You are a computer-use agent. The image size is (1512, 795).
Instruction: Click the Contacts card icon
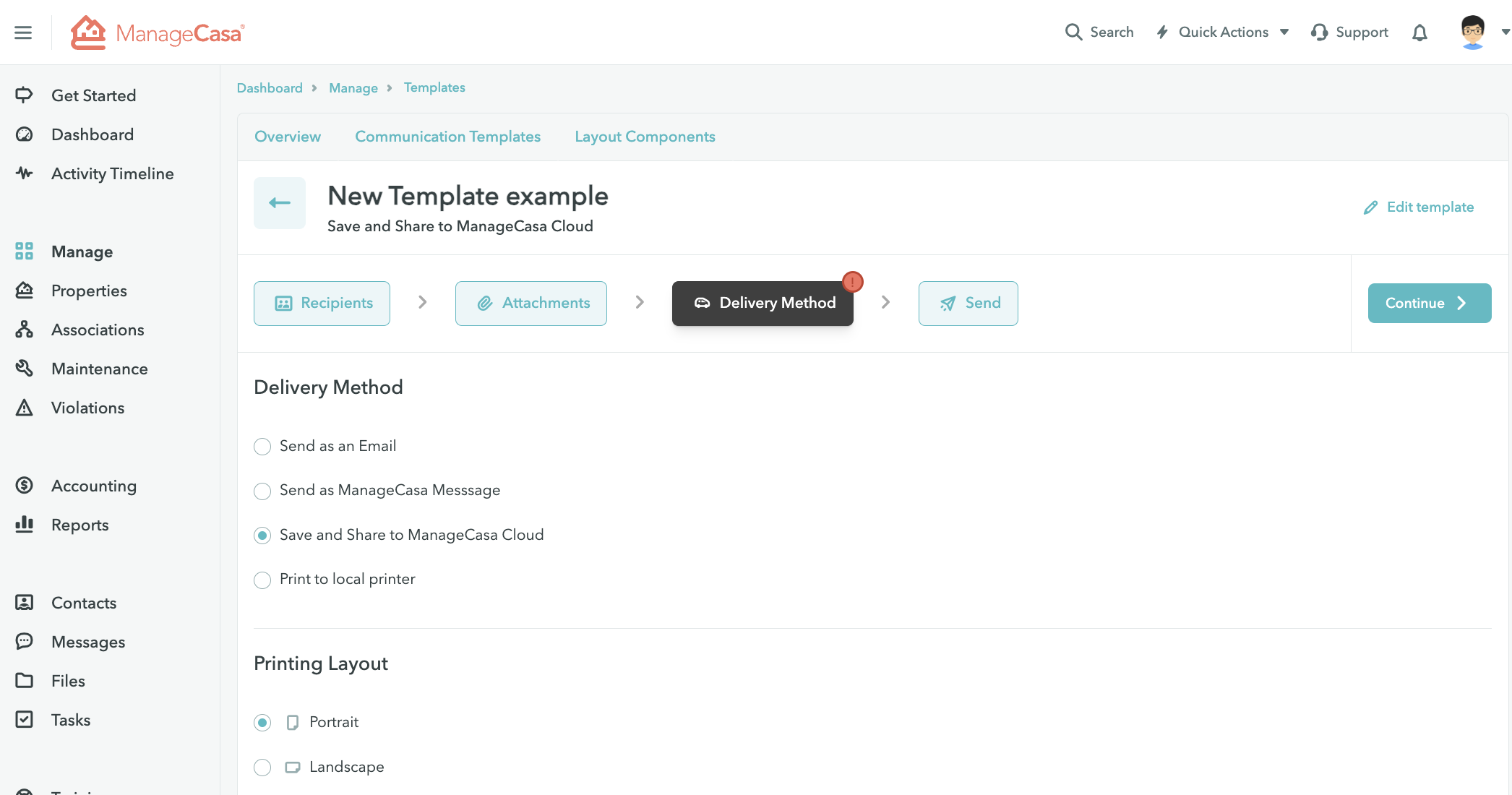click(24, 602)
